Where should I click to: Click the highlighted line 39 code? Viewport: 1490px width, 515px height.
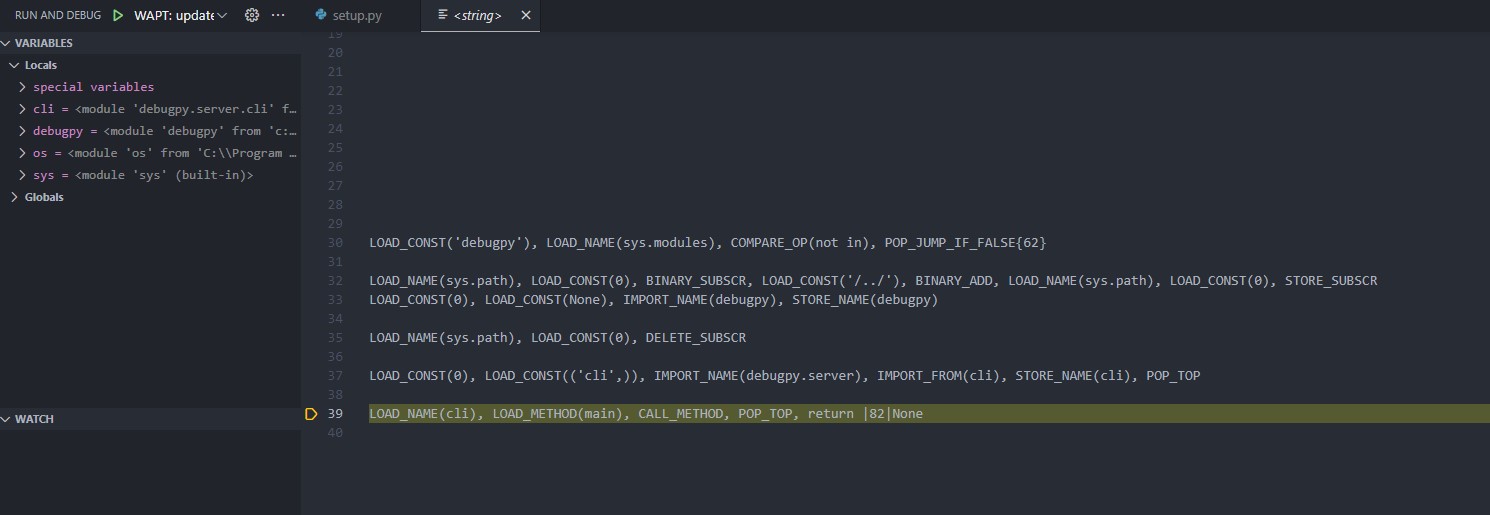pyautogui.click(x=645, y=414)
